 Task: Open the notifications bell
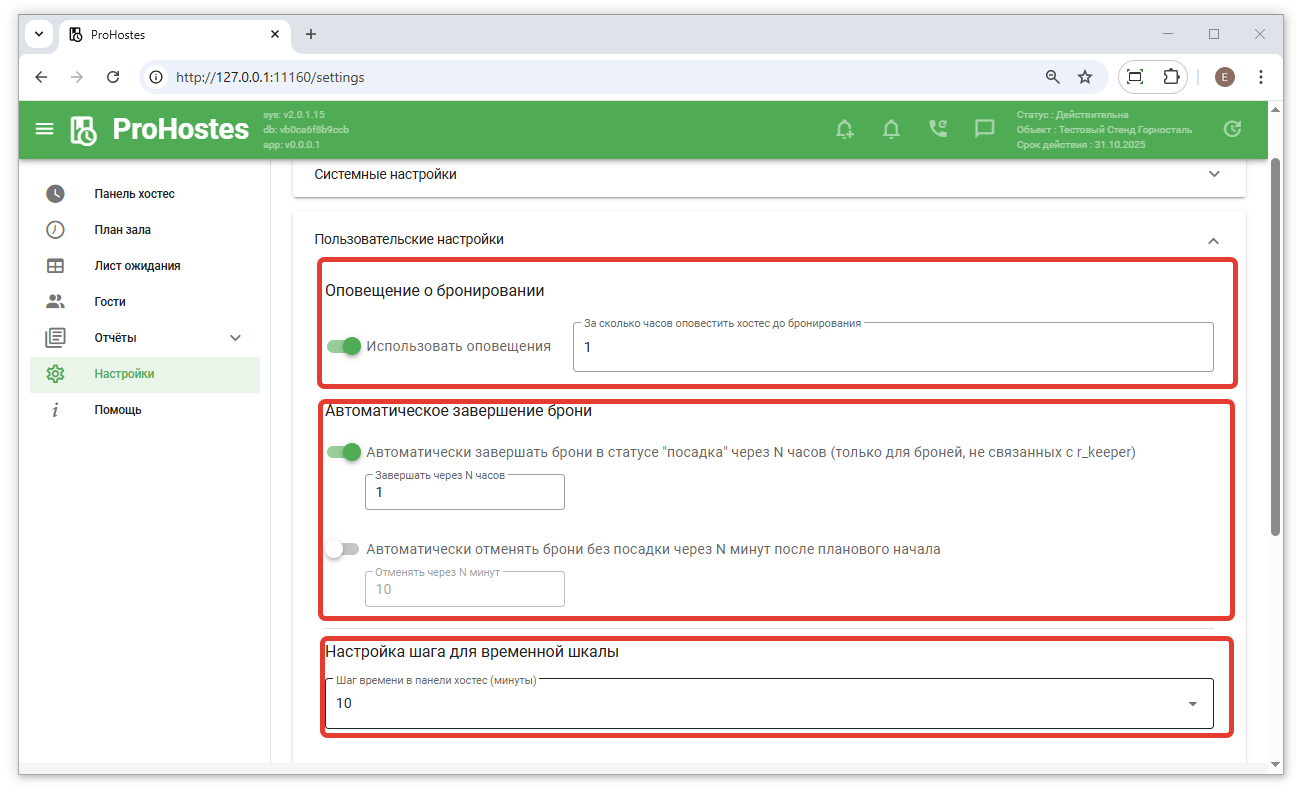[x=891, y=129]
